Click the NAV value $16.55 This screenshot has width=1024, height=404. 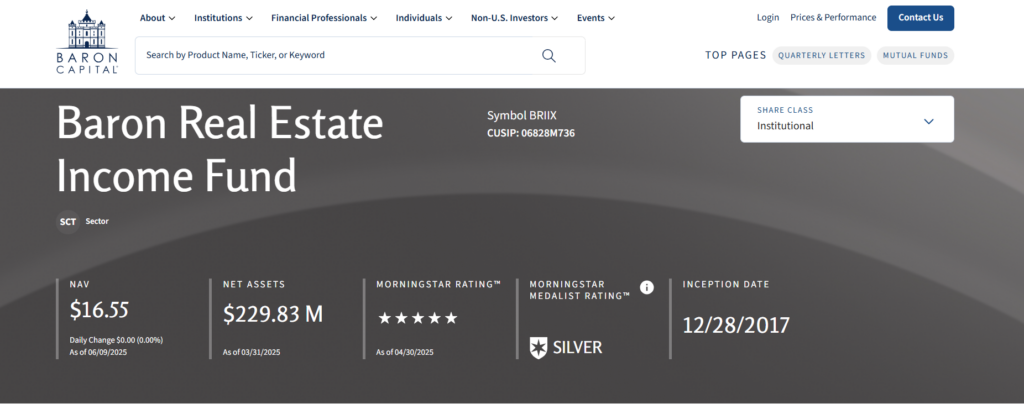pyautogui.click(x=99, y=310)
